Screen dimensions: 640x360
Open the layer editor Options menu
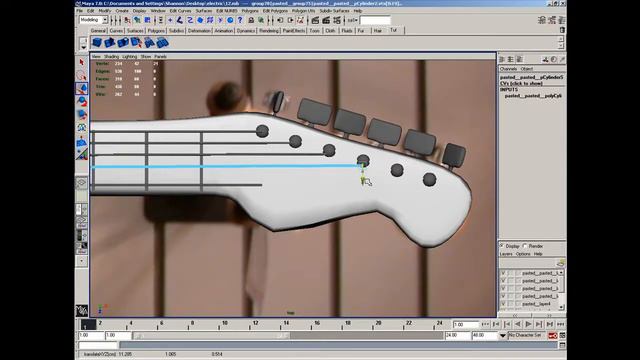click(523, 254)
